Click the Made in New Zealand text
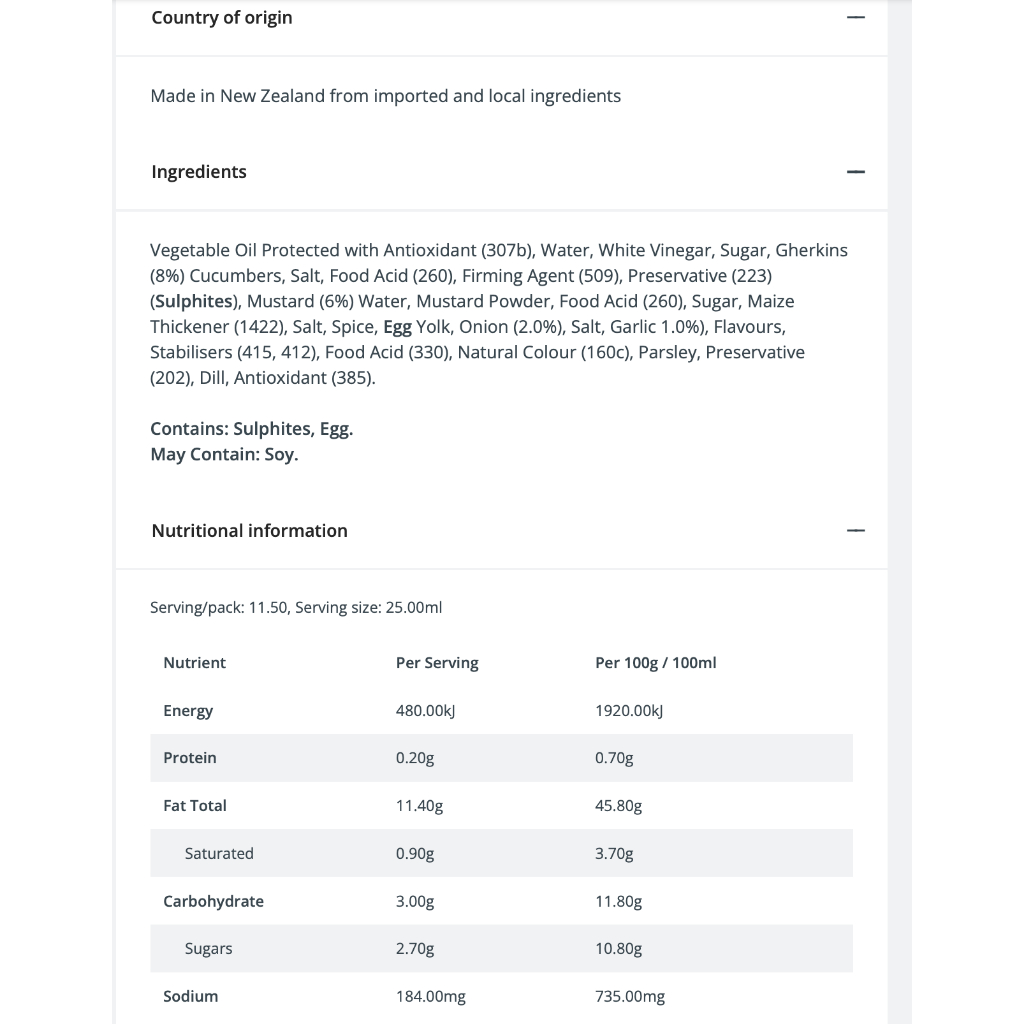Viewport: 1024px width, 1024px height. click(386, 96)
